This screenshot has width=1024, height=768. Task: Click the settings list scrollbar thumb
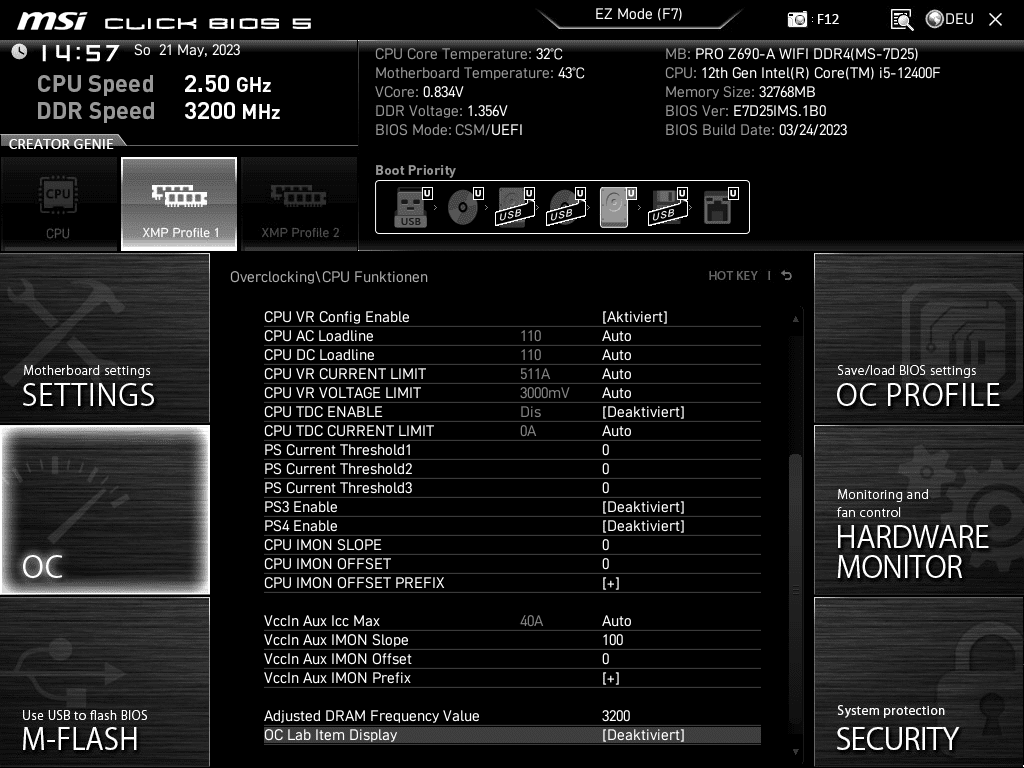click(x=795, y=588)
